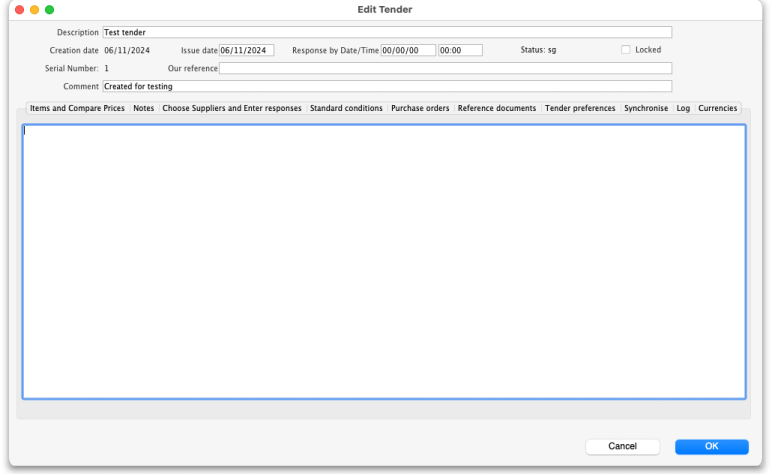Click the Response by Date field
The width and height of the screenshot is (772, 474).
[x=408, y=50]
